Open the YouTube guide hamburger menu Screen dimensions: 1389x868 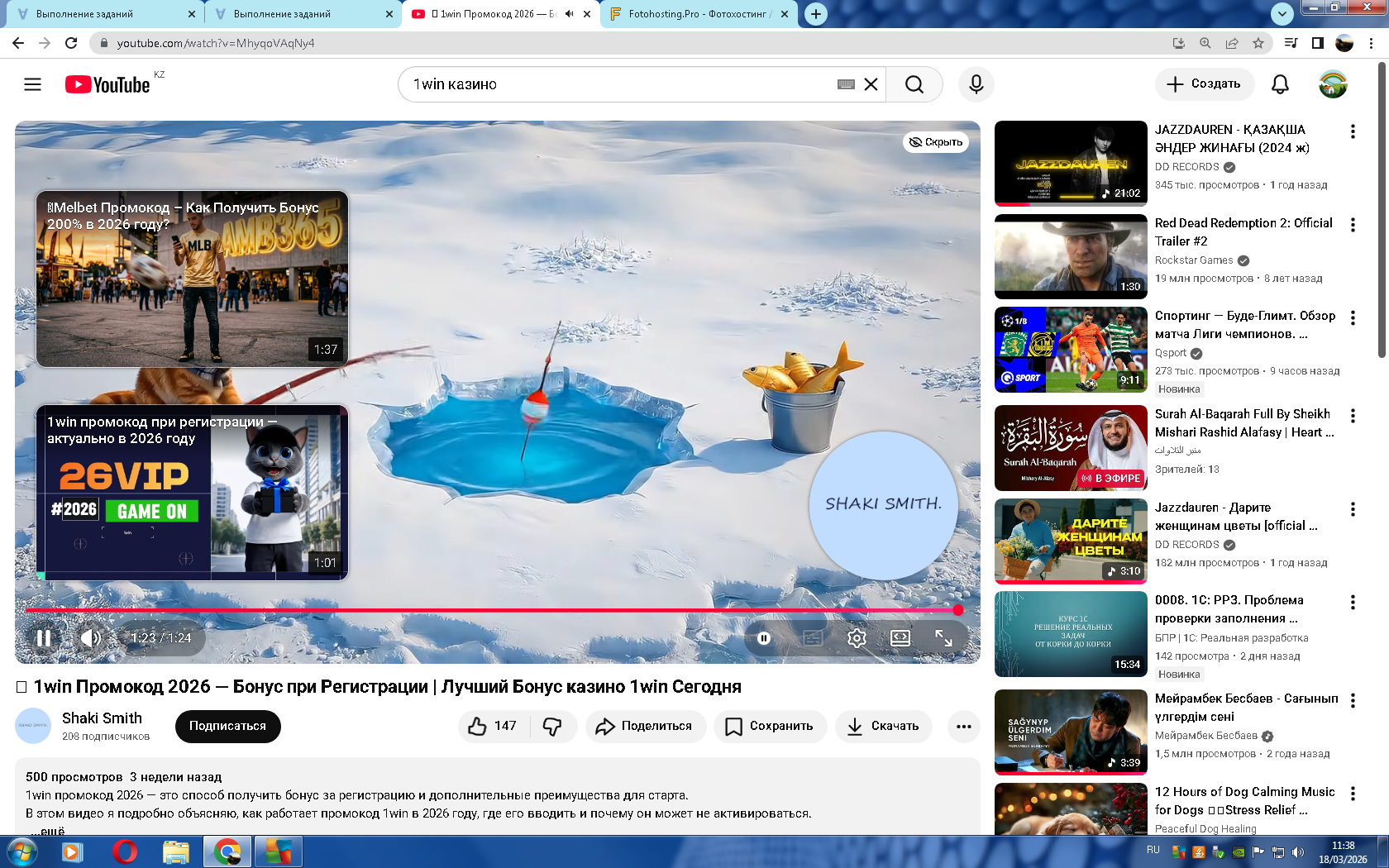tap(32, 84)
